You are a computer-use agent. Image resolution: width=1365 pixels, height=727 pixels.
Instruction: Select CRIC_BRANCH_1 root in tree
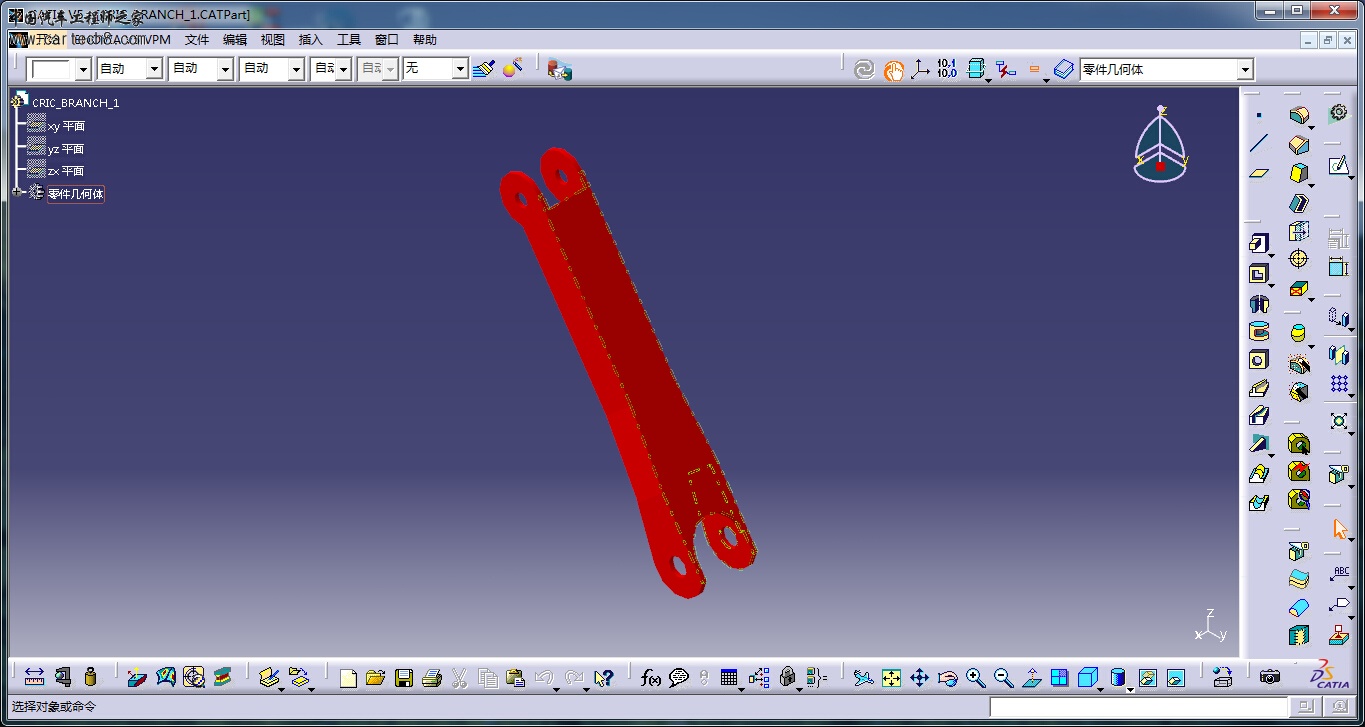coord(75,103)
